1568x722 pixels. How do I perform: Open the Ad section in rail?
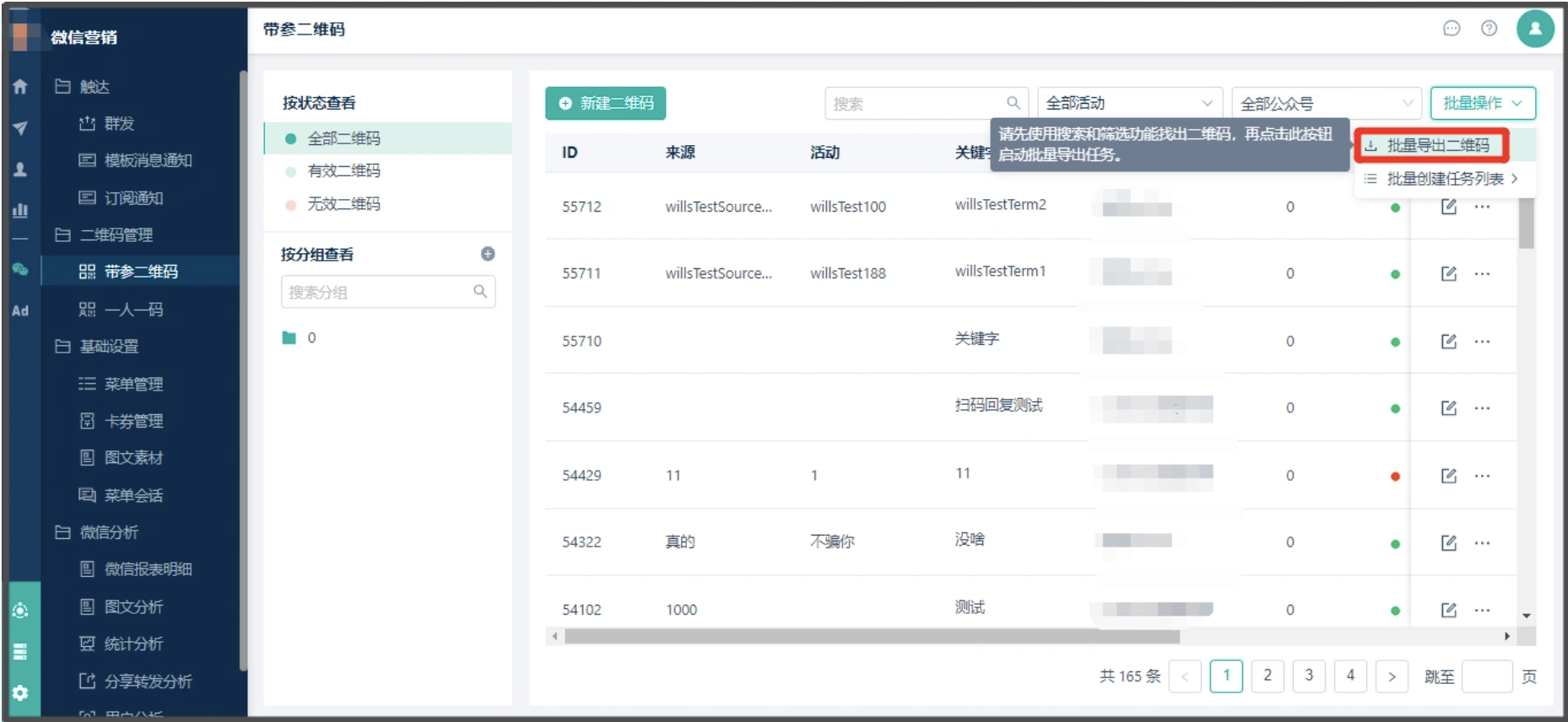20,310
